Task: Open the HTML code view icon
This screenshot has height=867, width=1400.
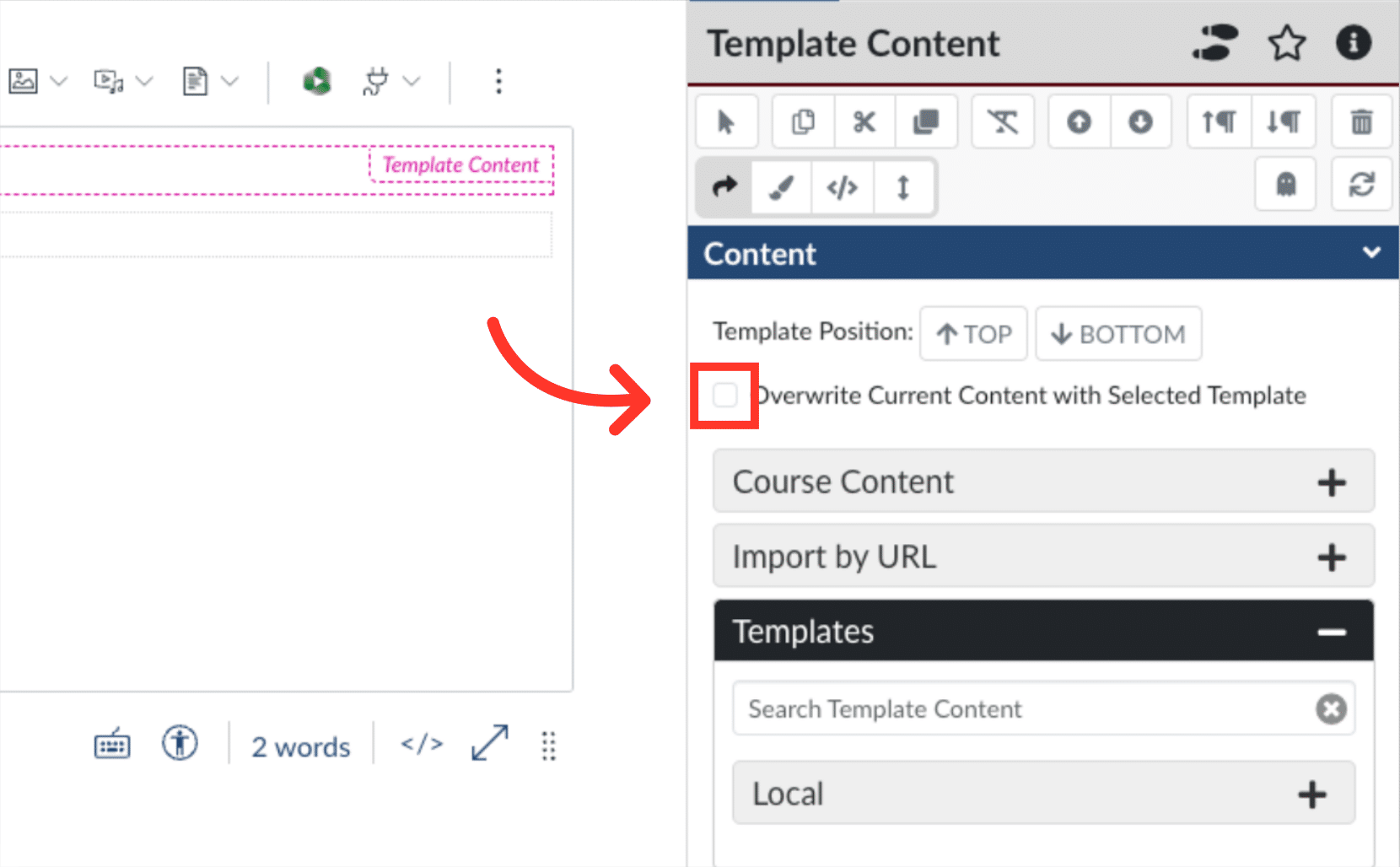Action: [x=842, y=187]
